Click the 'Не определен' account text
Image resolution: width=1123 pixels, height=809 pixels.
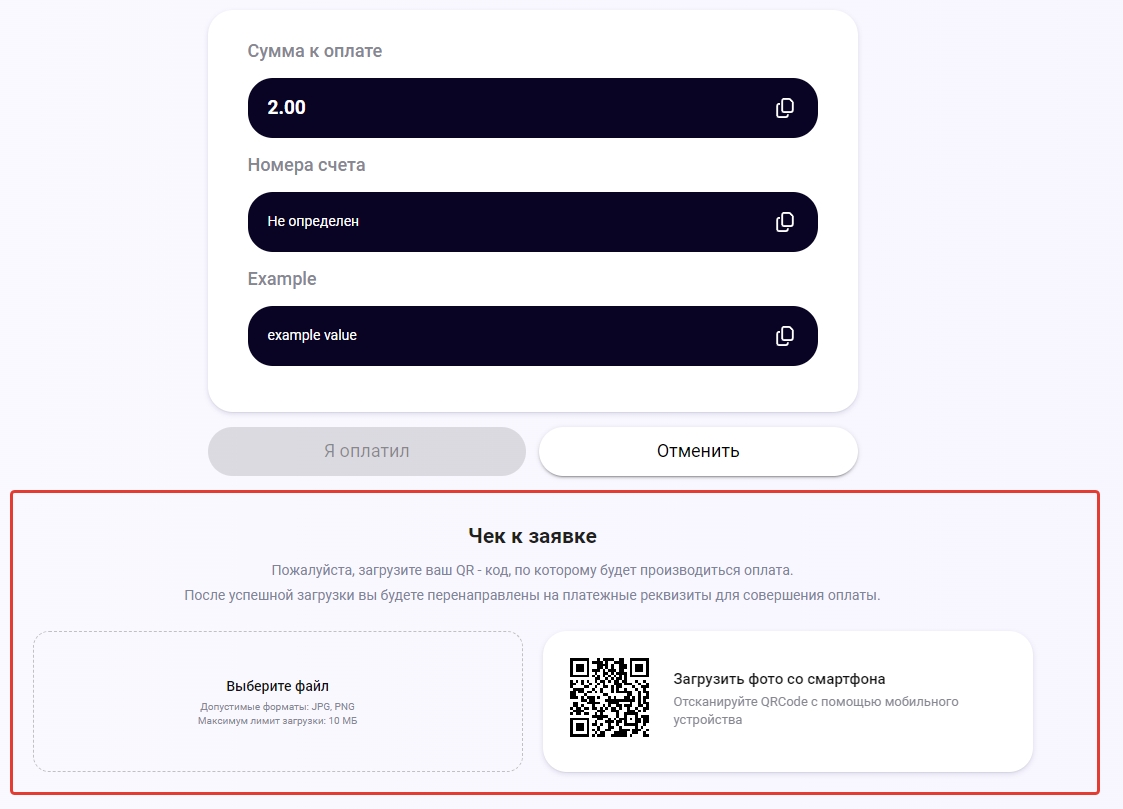click(313, 222)
